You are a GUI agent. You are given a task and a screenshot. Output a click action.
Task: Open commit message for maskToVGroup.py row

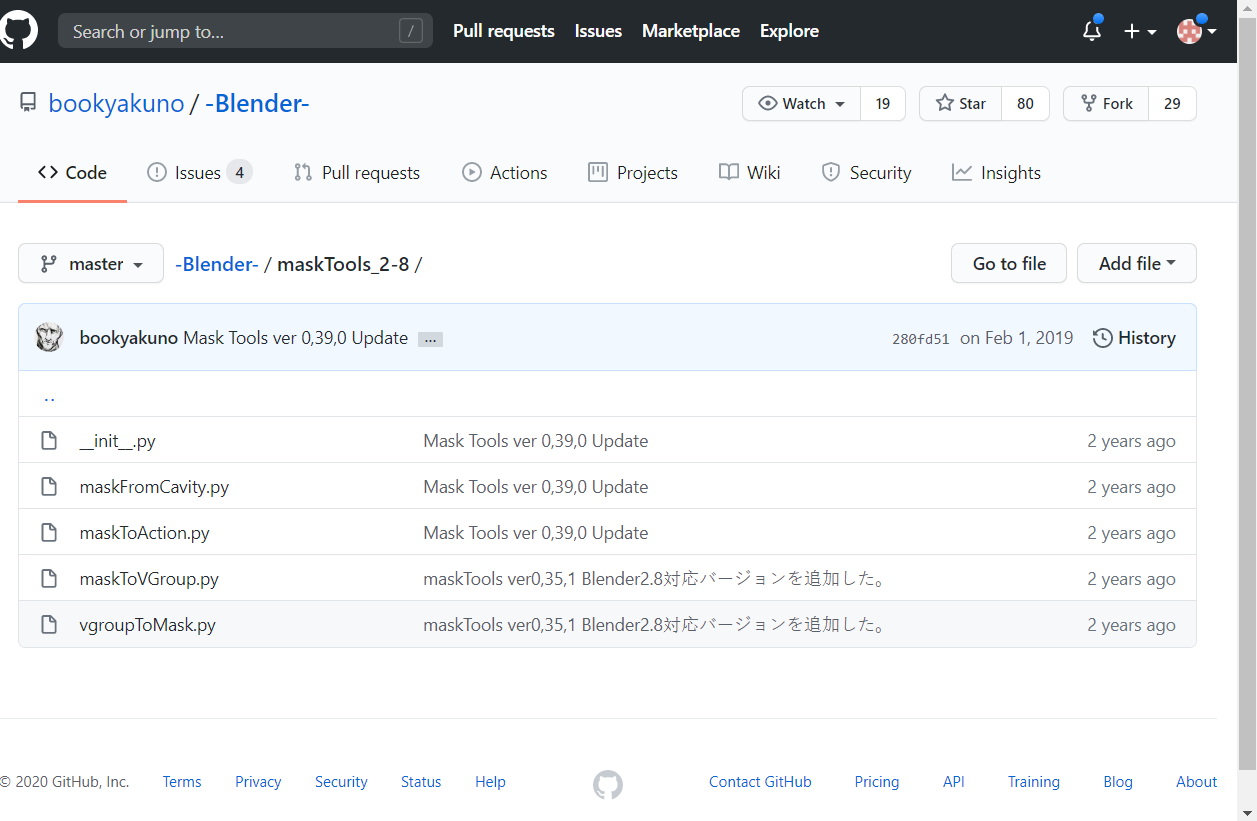click(655, 579)
